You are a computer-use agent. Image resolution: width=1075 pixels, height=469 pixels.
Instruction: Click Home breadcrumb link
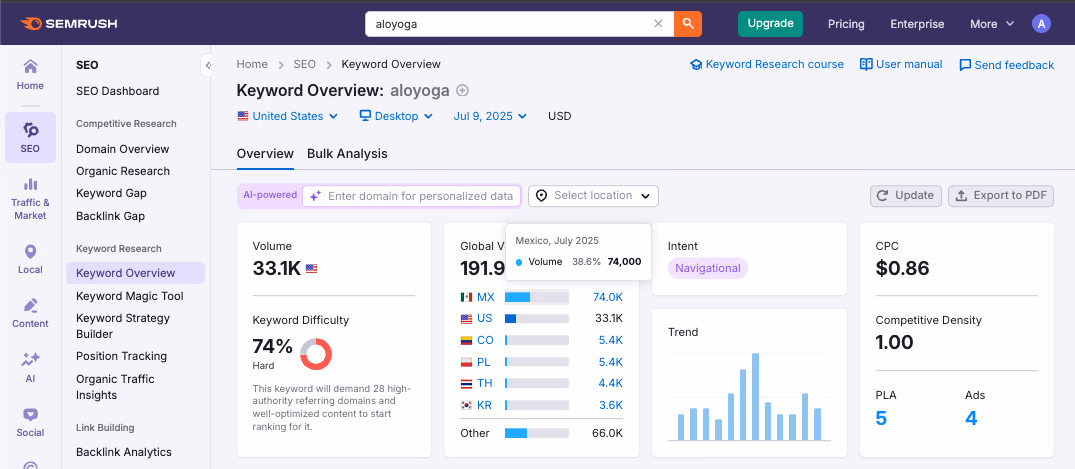(x=252, y=64)
